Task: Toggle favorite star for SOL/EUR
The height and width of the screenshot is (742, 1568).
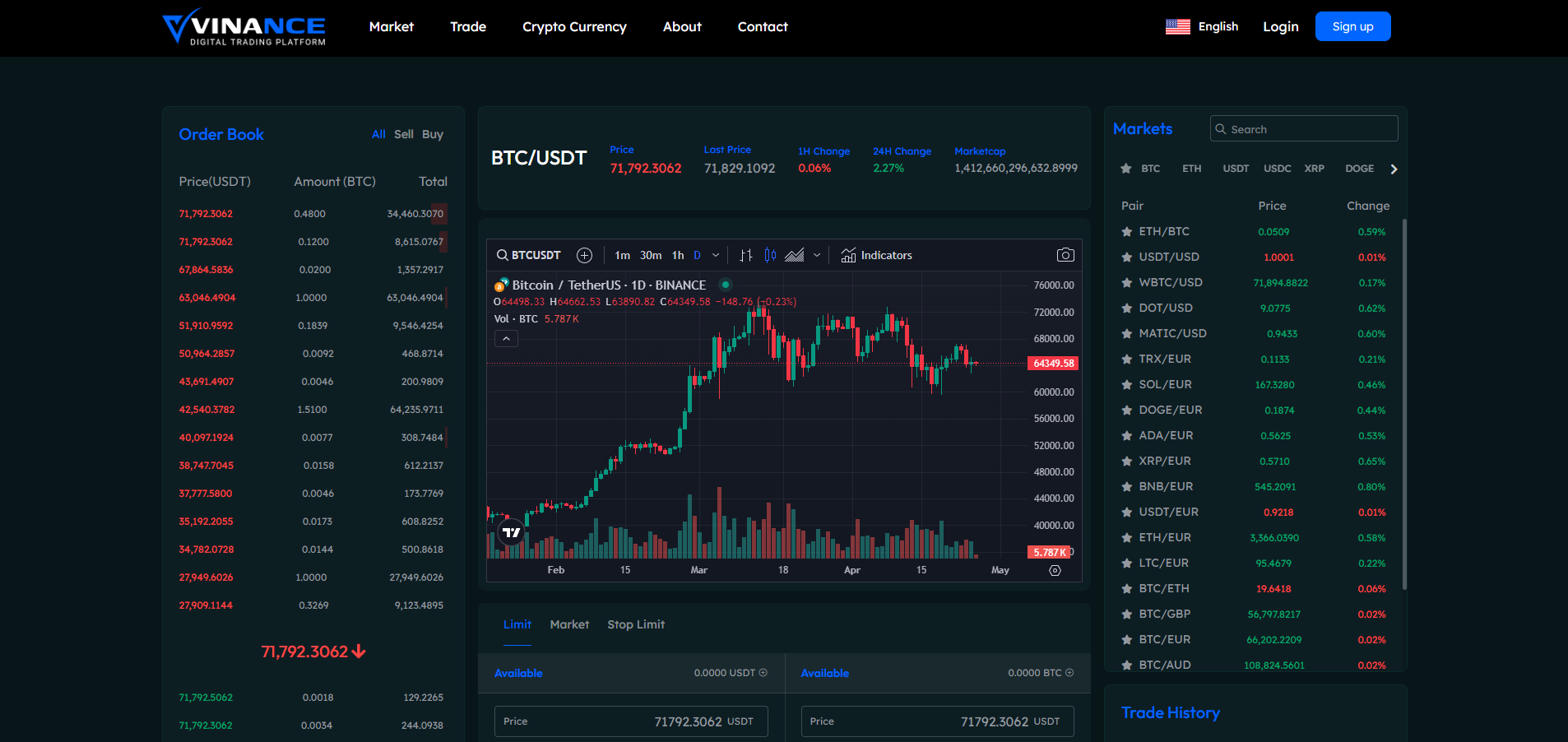Action: point(1126,385)
